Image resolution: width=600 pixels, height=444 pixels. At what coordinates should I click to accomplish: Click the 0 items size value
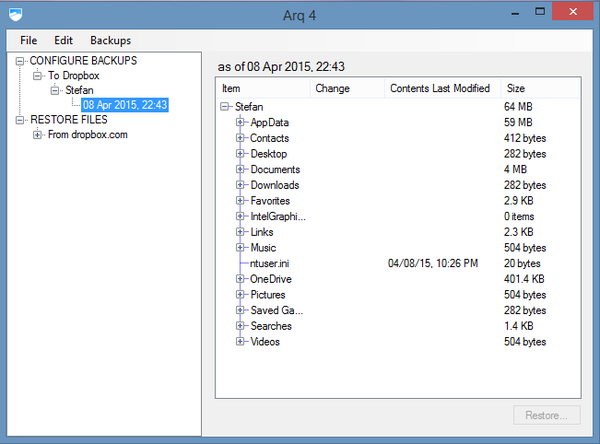tap(519, 216)
